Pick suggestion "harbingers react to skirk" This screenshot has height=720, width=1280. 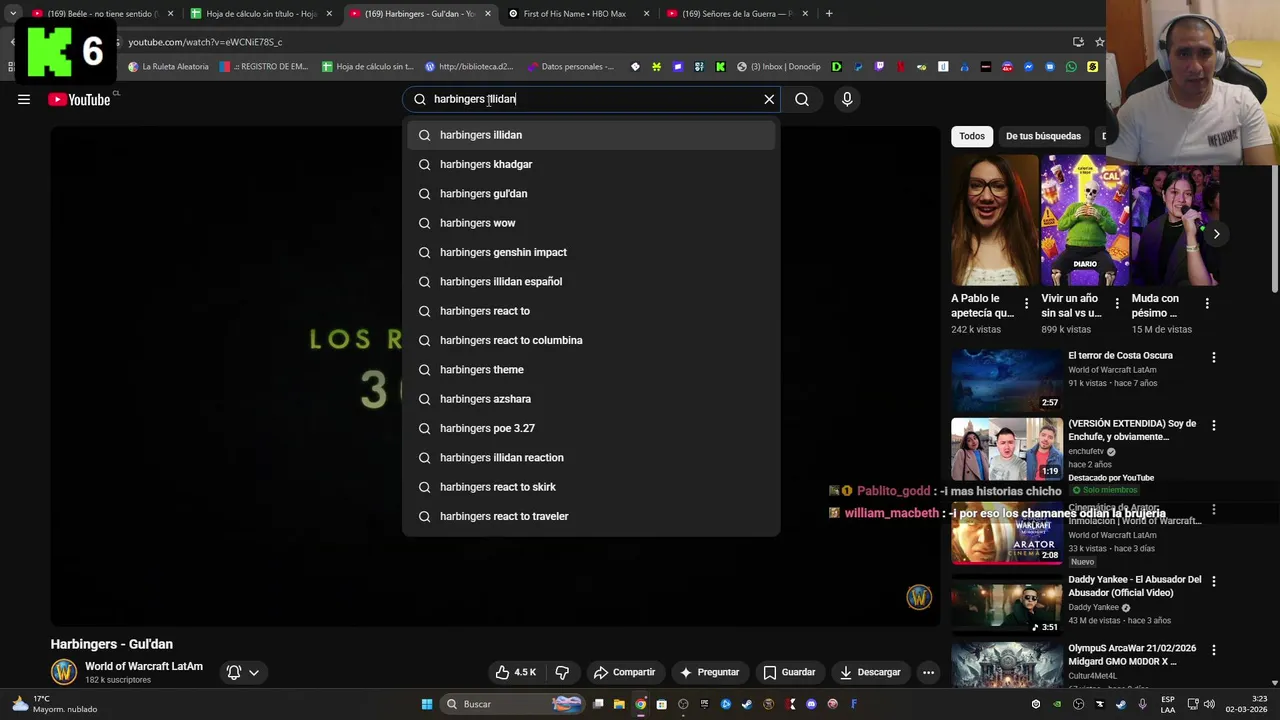click(x=591, y=487)
